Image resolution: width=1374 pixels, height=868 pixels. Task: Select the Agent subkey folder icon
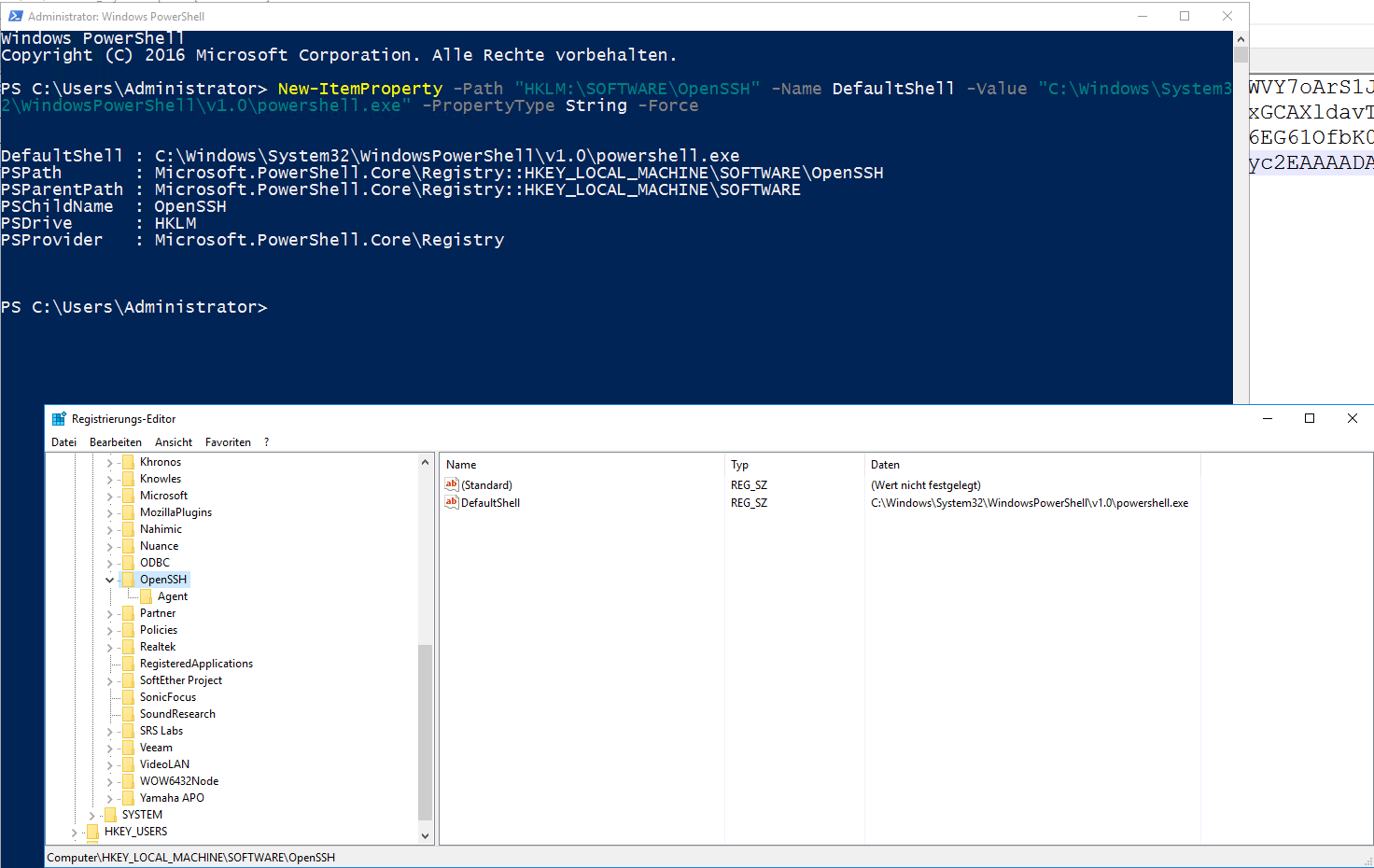[147, 596]
